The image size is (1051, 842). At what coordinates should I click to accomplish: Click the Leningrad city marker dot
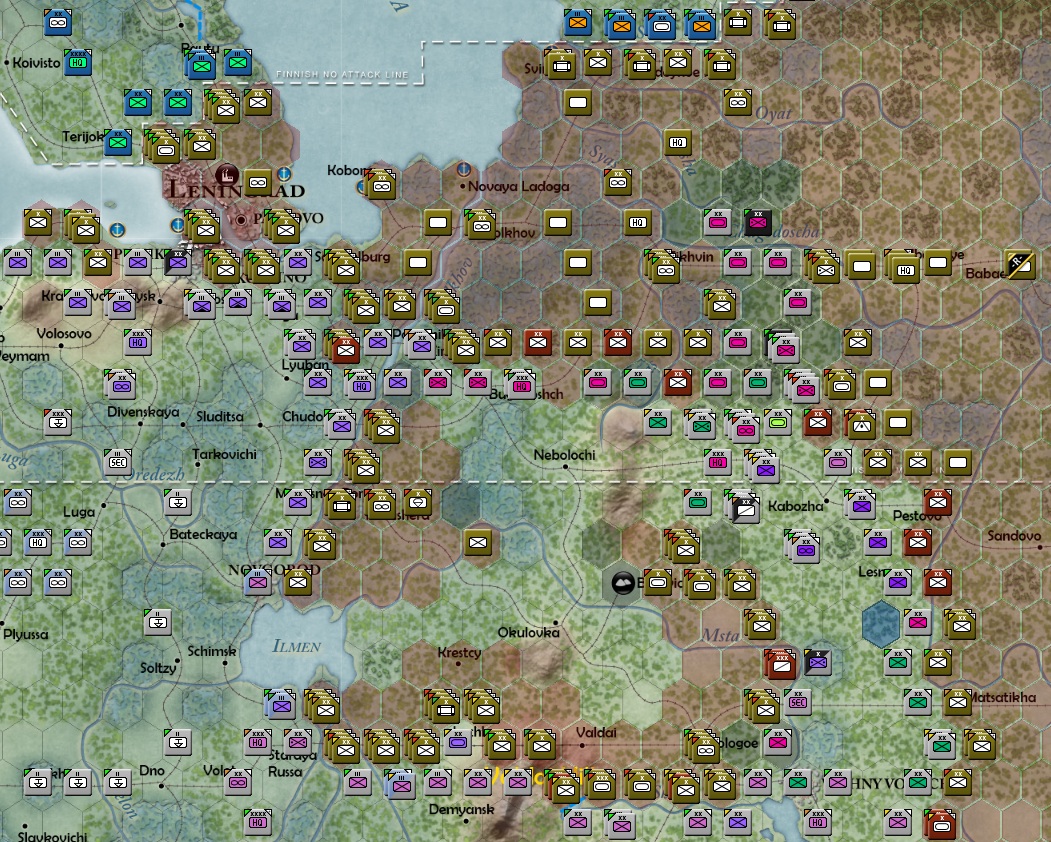coord(241,220)
